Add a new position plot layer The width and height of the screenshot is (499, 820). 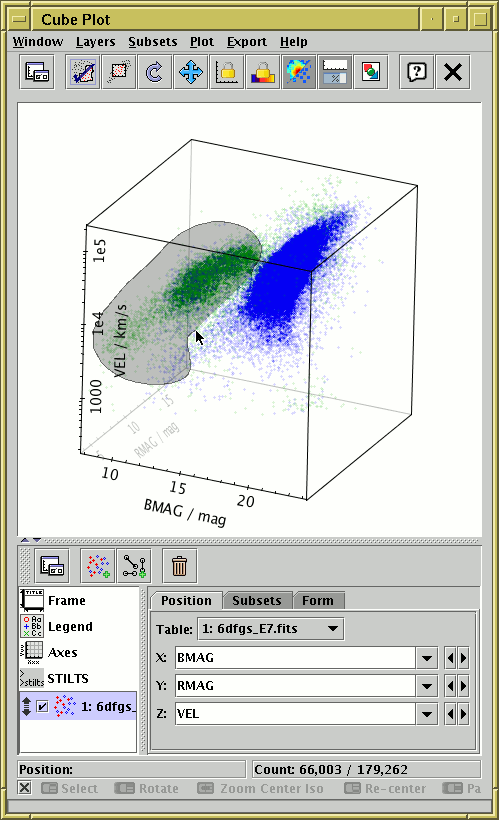pyautogui.click(x=98, y=566)
